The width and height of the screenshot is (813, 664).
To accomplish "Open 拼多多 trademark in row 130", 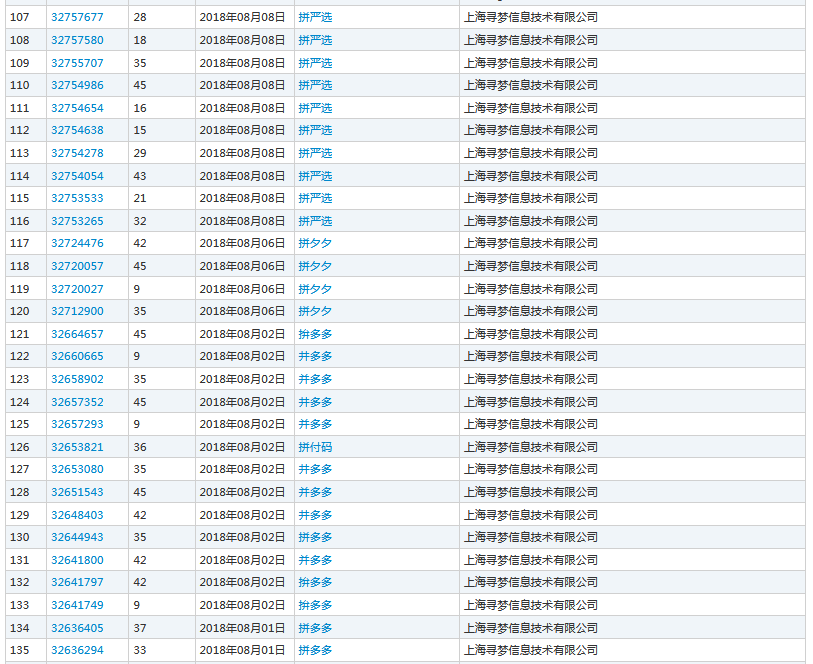I will coord(315,537).
